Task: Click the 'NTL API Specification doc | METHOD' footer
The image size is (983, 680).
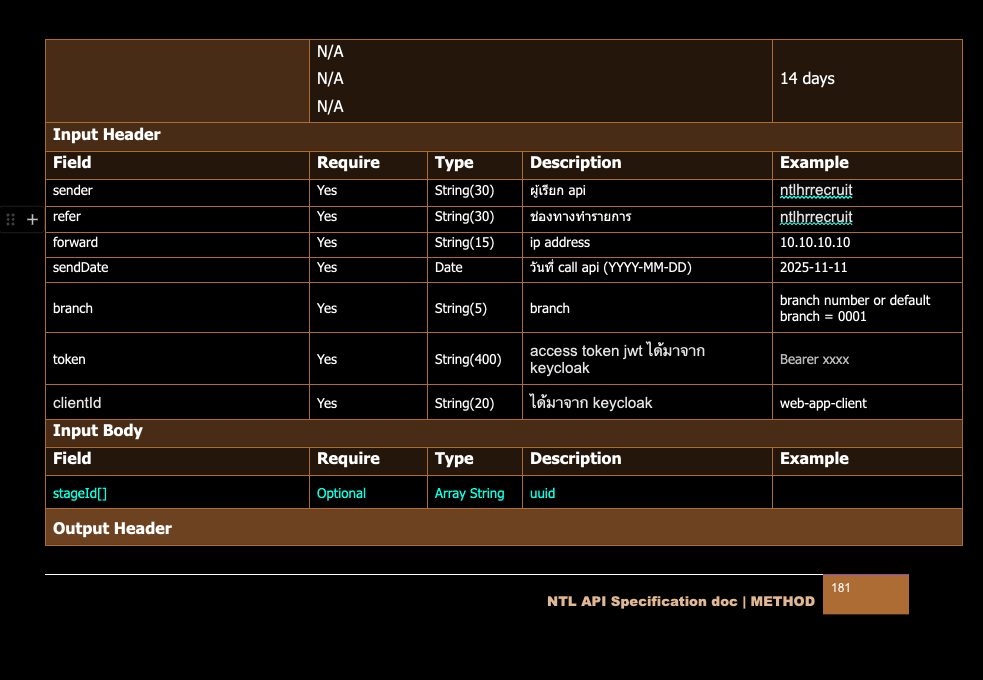Action: [680, 602]
